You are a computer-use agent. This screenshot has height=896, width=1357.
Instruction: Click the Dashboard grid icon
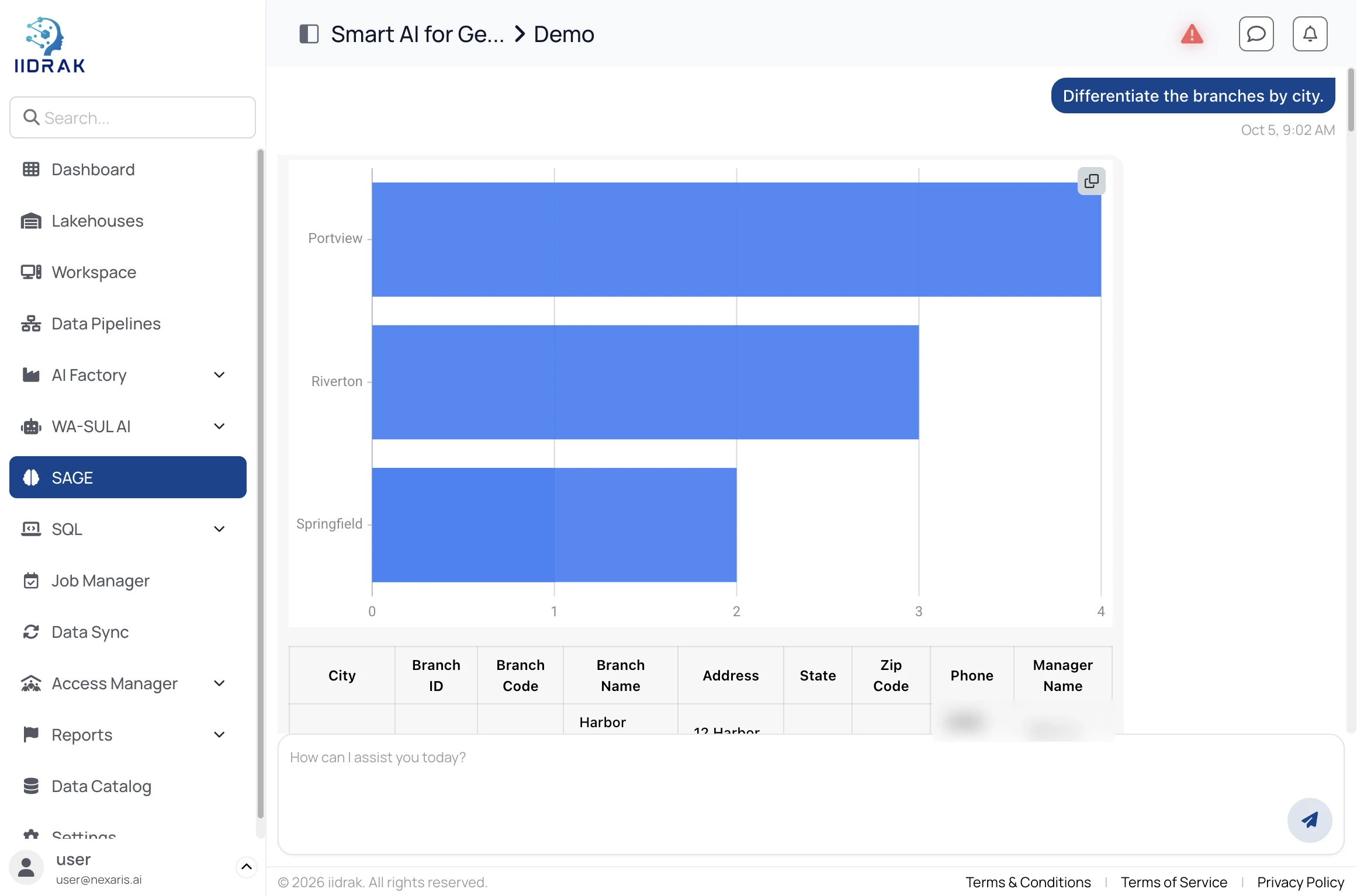pos(31,169)
